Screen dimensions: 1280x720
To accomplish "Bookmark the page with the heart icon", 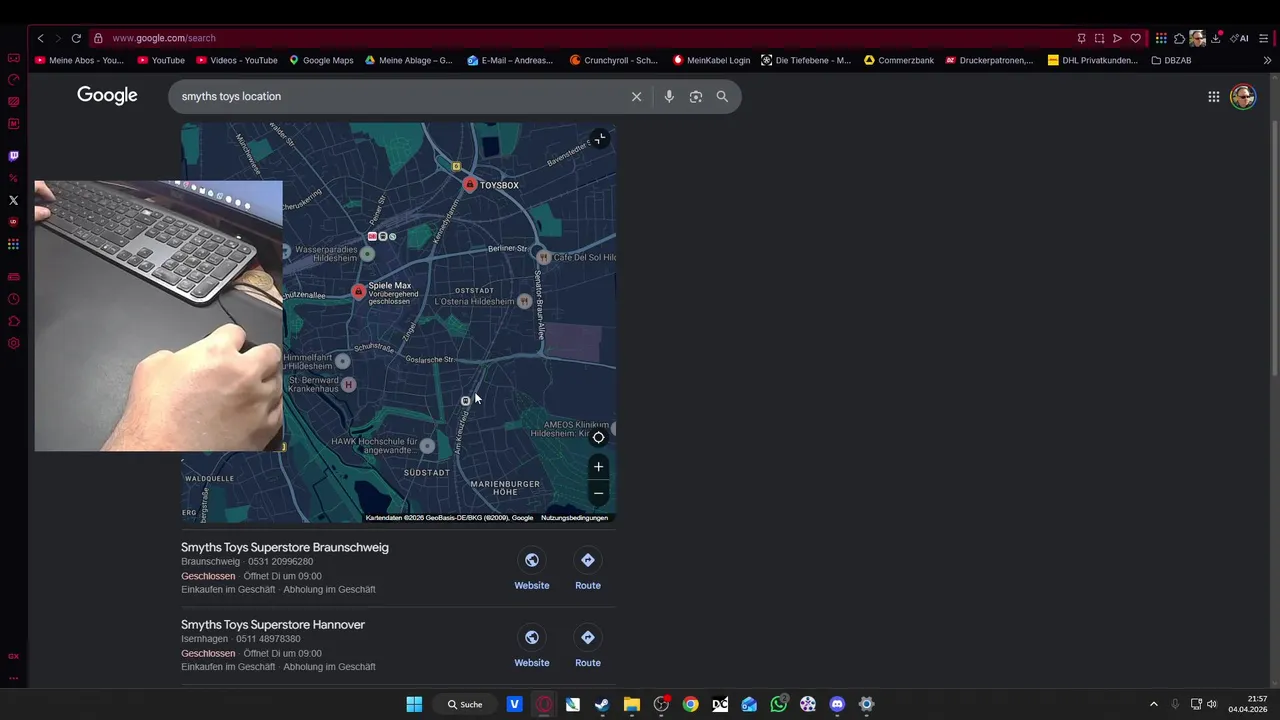I will [x=1135, y=38].
